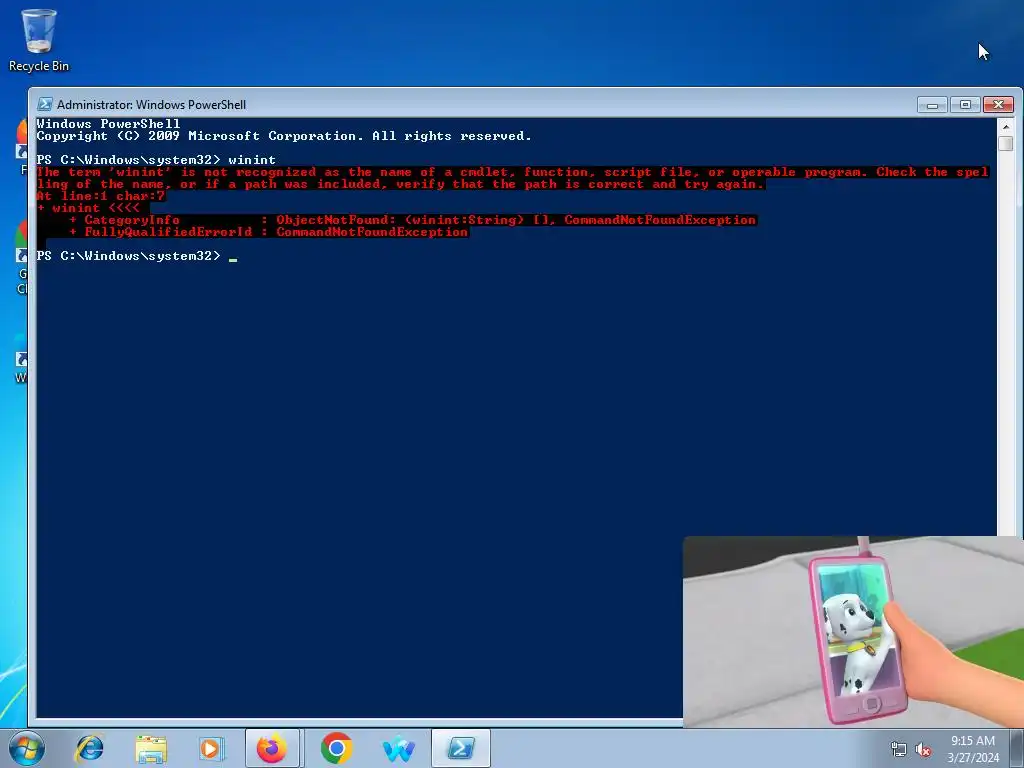Minimize the PowerShell window
1024x768 pixels.
tap(932, 104)
